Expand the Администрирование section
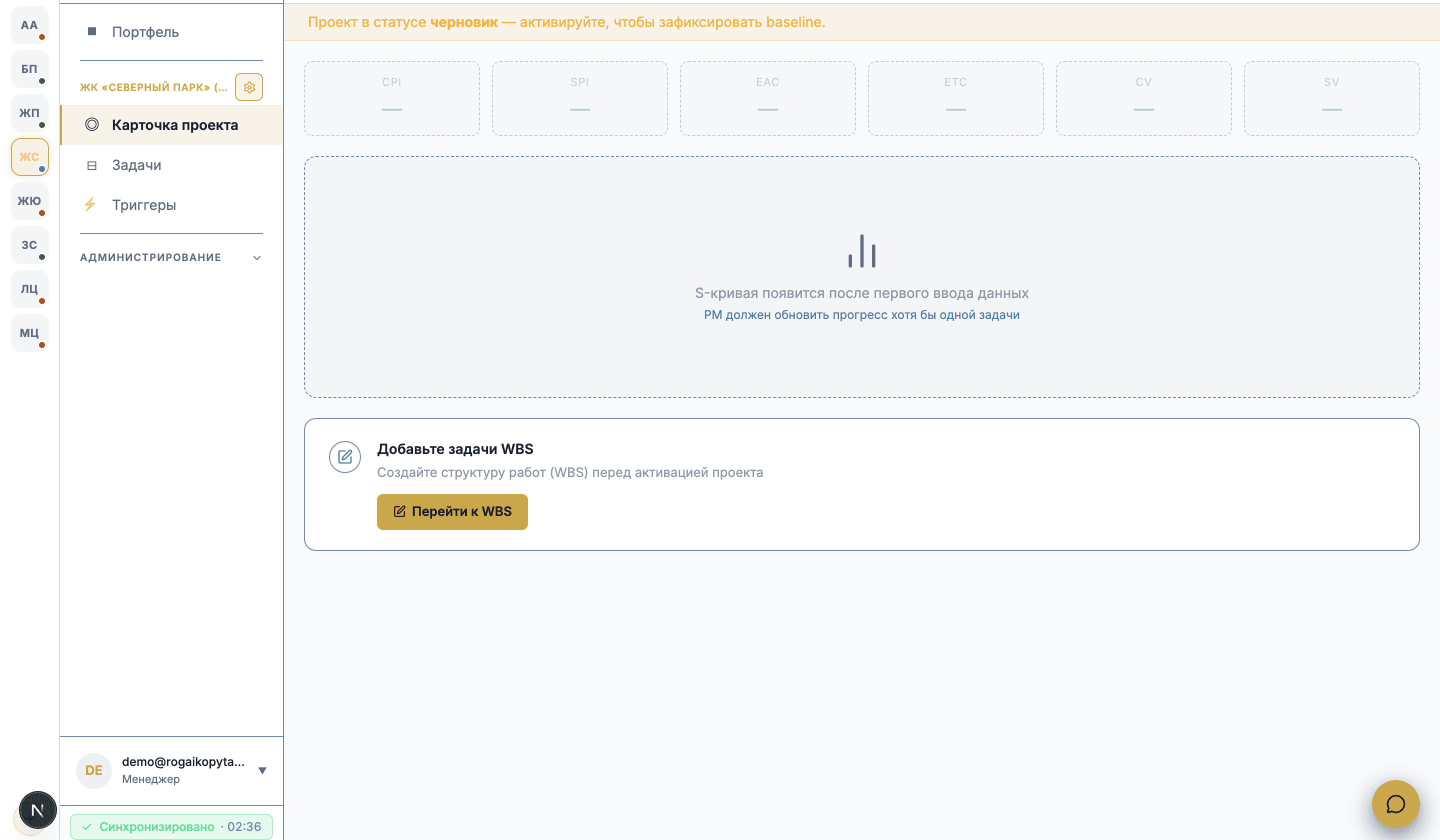 (x=171, y=257)
